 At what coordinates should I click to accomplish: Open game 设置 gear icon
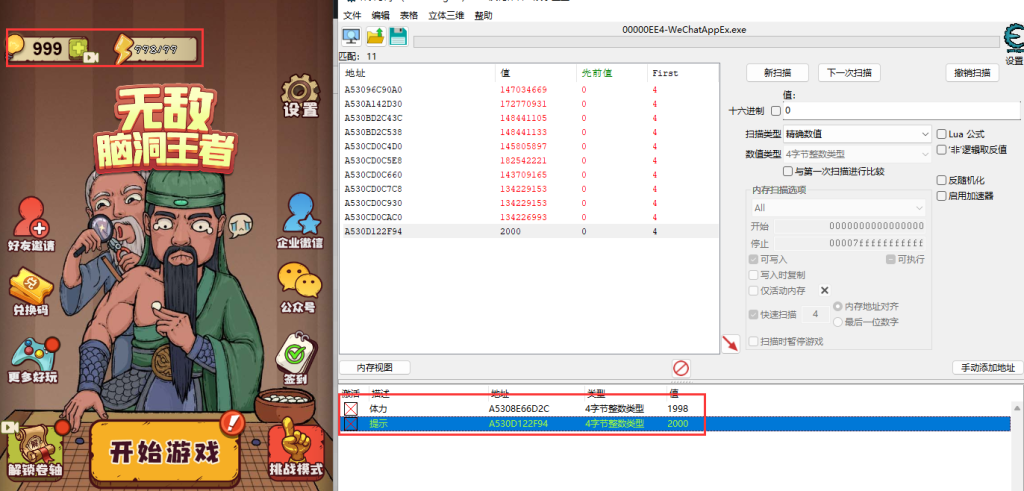[300, 96]
